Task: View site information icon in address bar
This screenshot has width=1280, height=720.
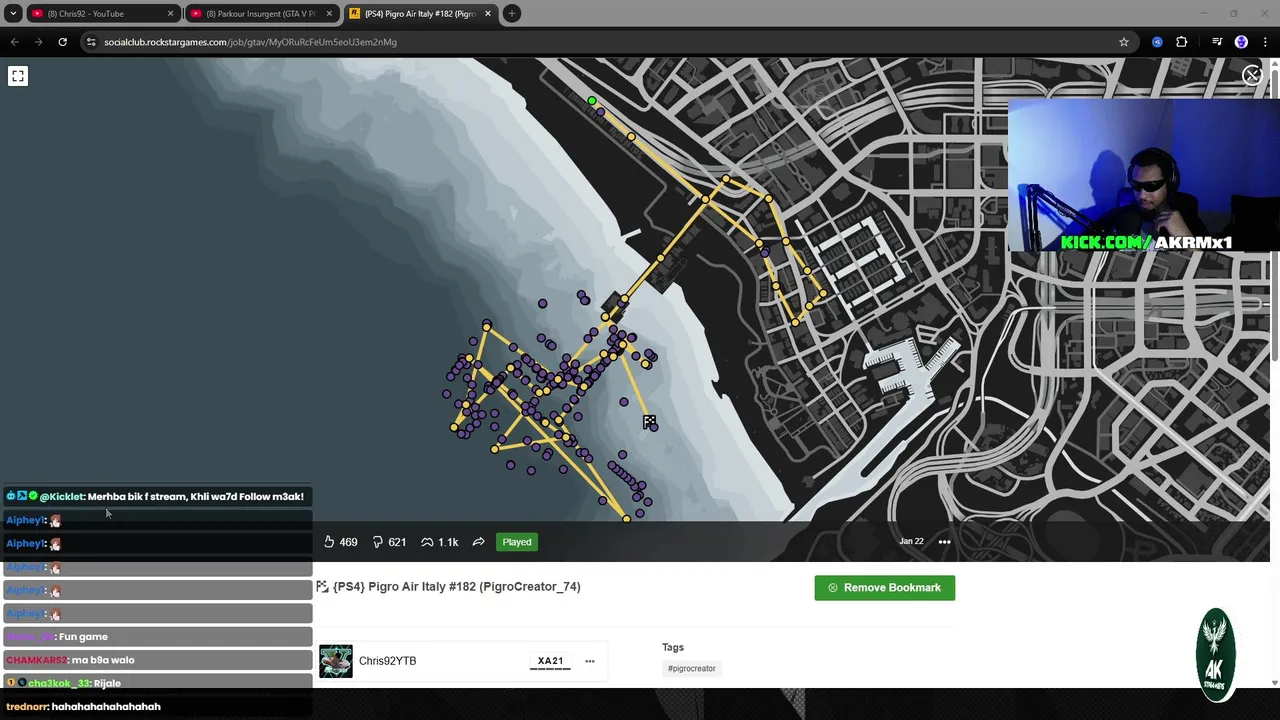Action: [91, 42]
